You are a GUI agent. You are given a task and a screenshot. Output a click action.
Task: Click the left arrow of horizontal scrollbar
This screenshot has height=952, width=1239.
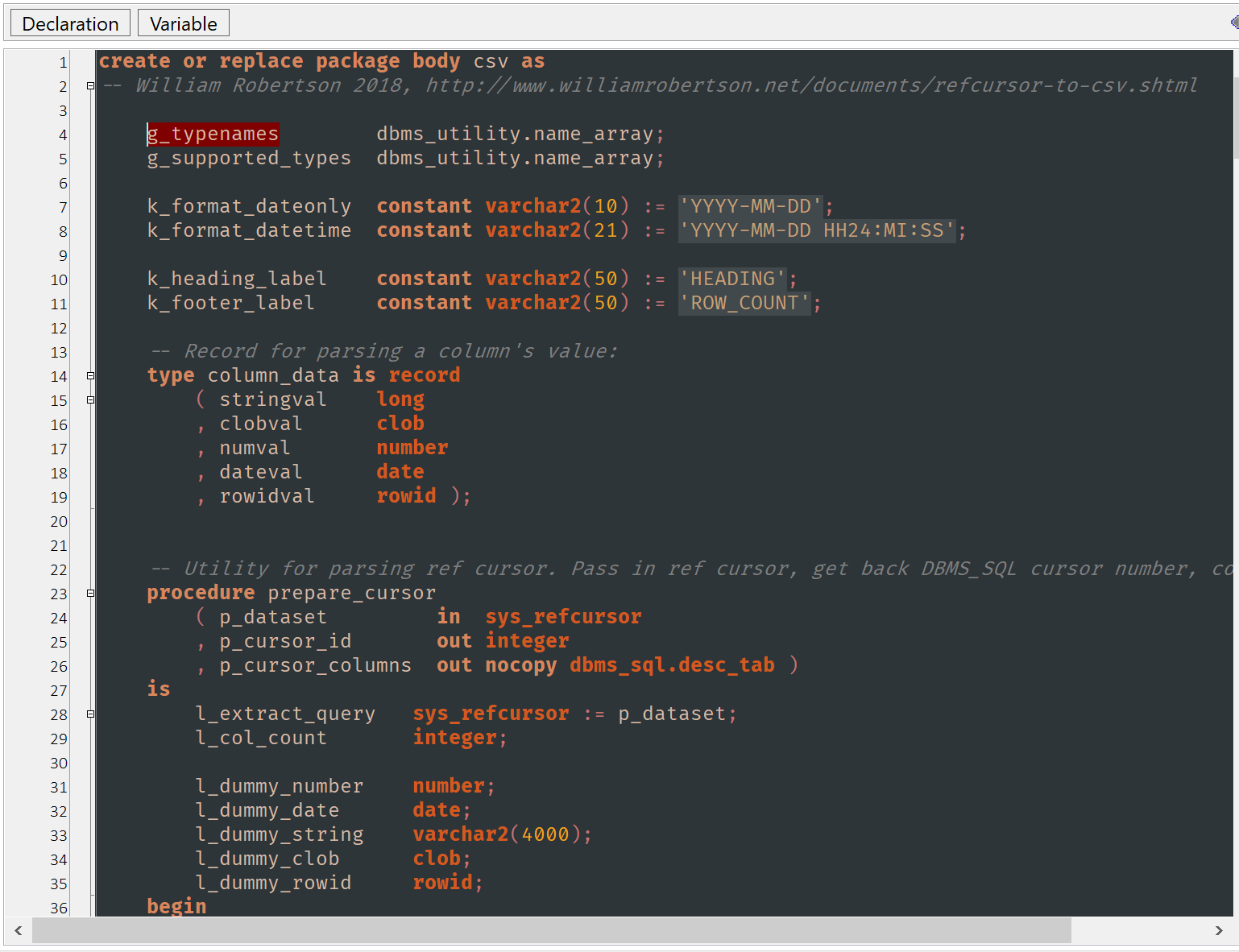point(18,930)
